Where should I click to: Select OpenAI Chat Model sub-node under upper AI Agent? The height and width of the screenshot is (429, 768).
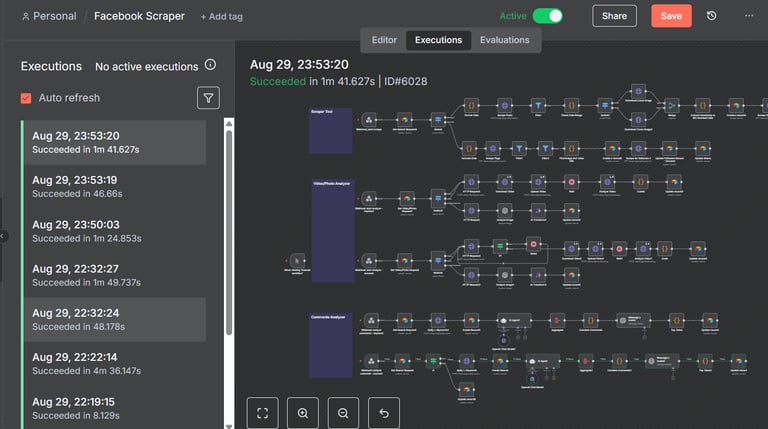504,340
